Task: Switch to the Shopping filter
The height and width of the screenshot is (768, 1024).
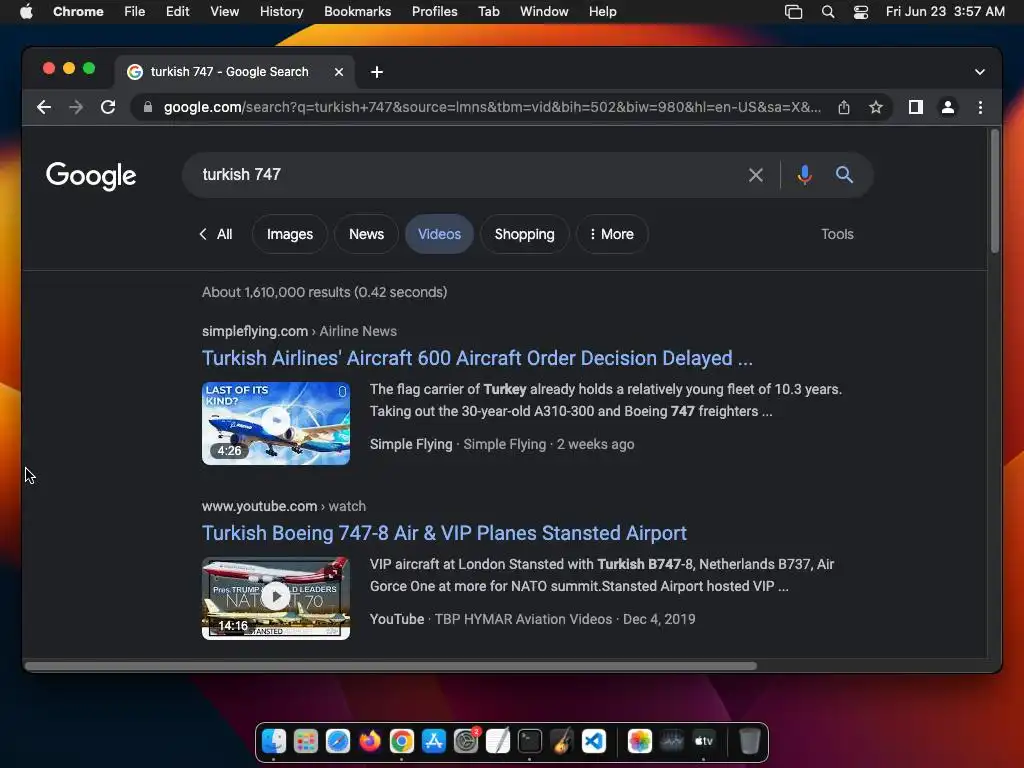Action: [524, 234]
